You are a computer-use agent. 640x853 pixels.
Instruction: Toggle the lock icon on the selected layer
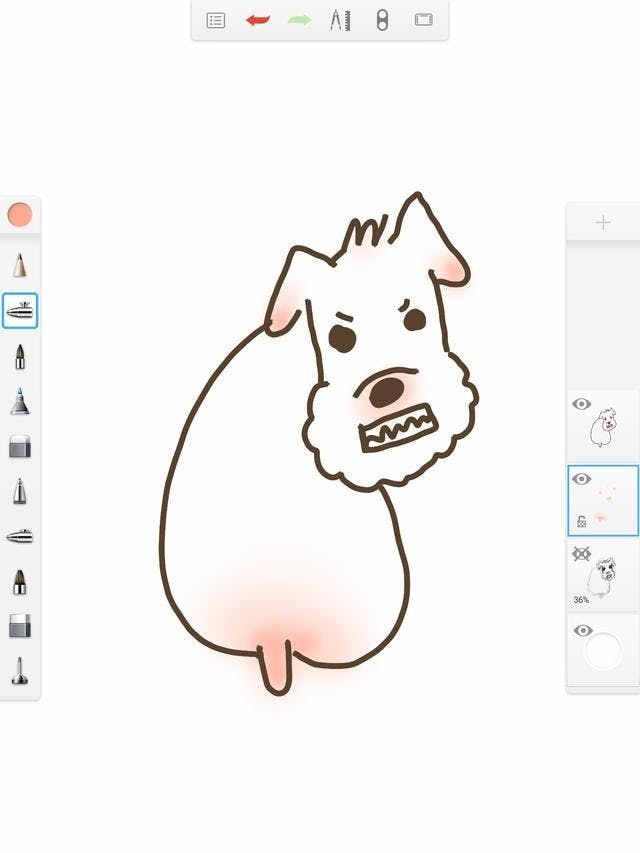[581, 522]
